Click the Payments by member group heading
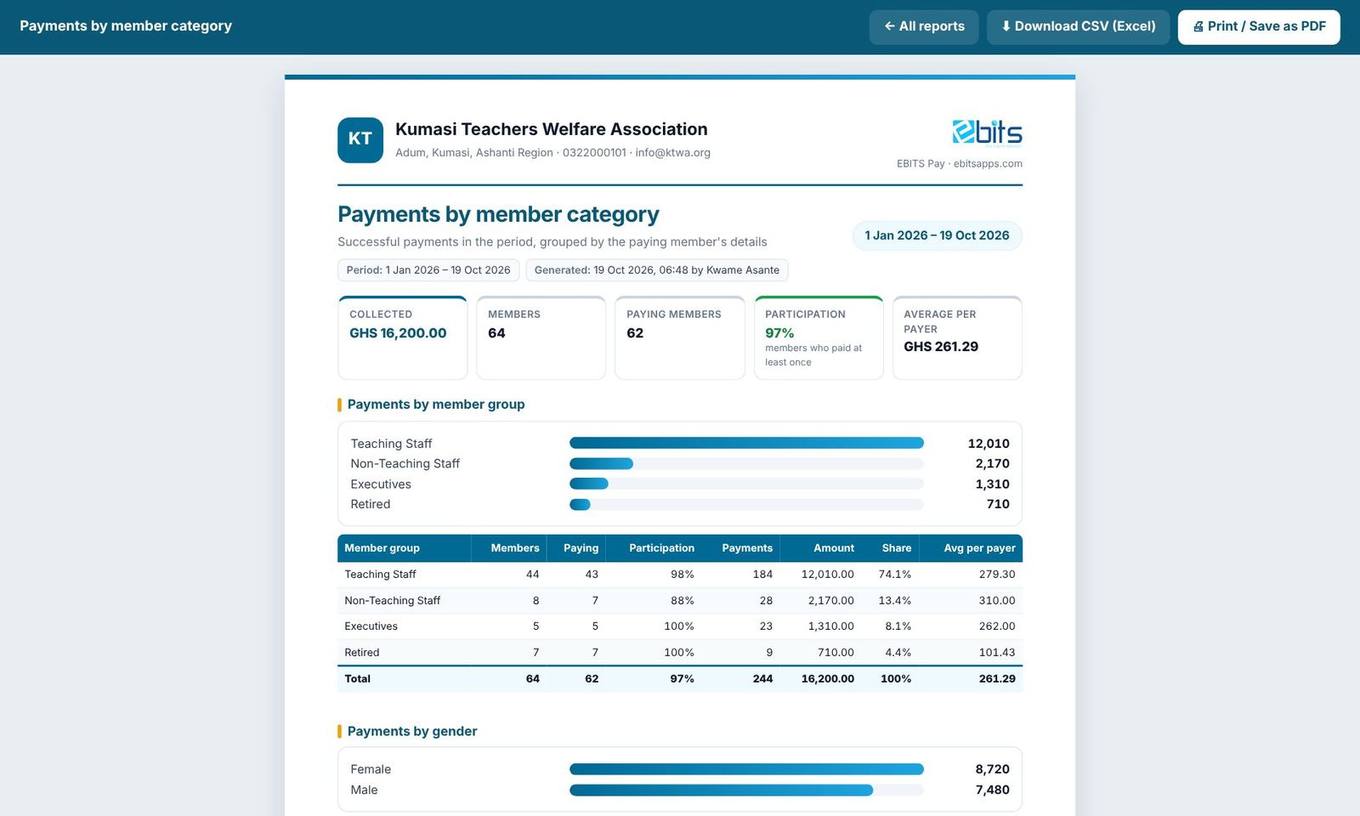Viewport: 1360px width, 816px height. [436, 405]
